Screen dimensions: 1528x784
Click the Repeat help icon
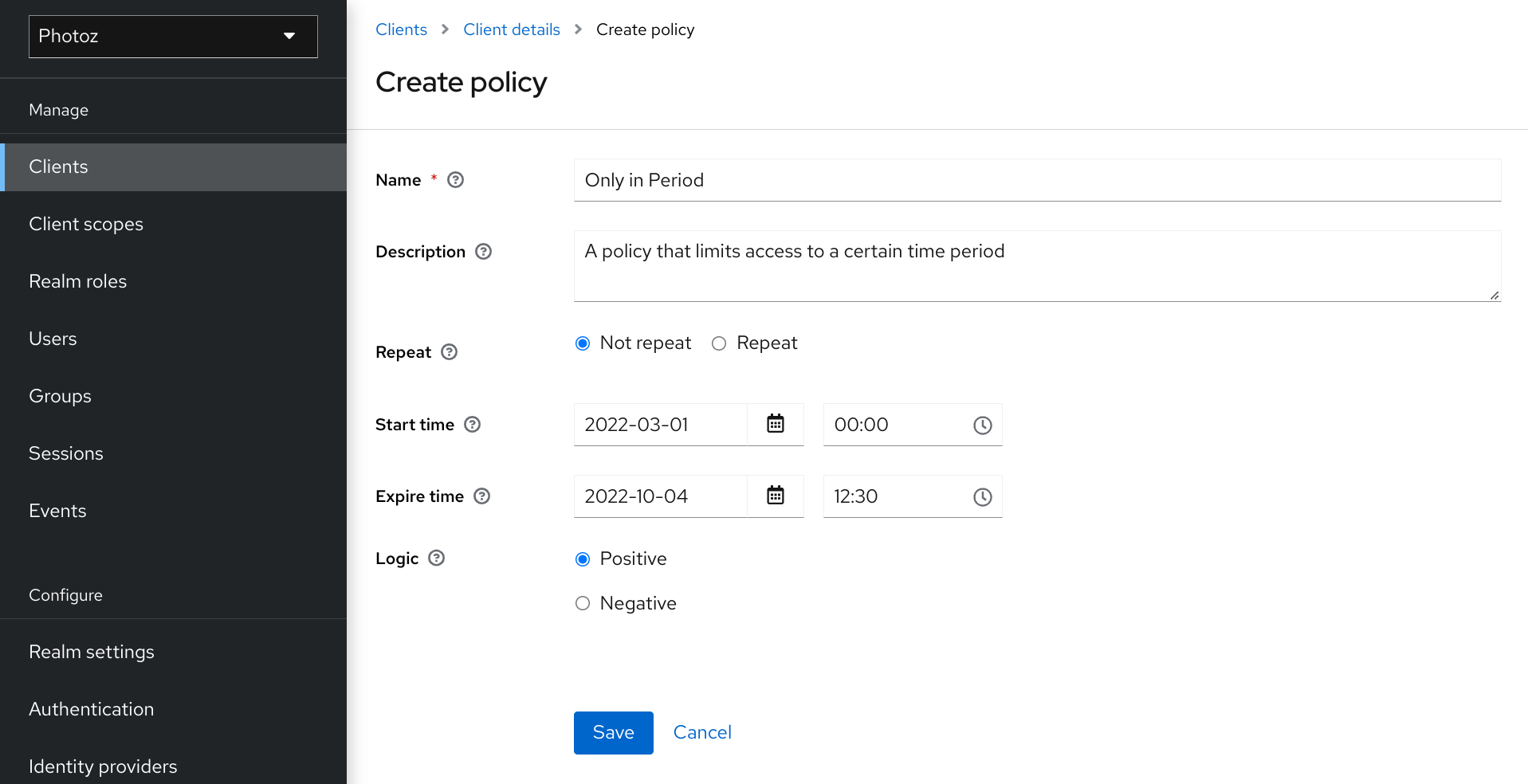tap(449, 351)
